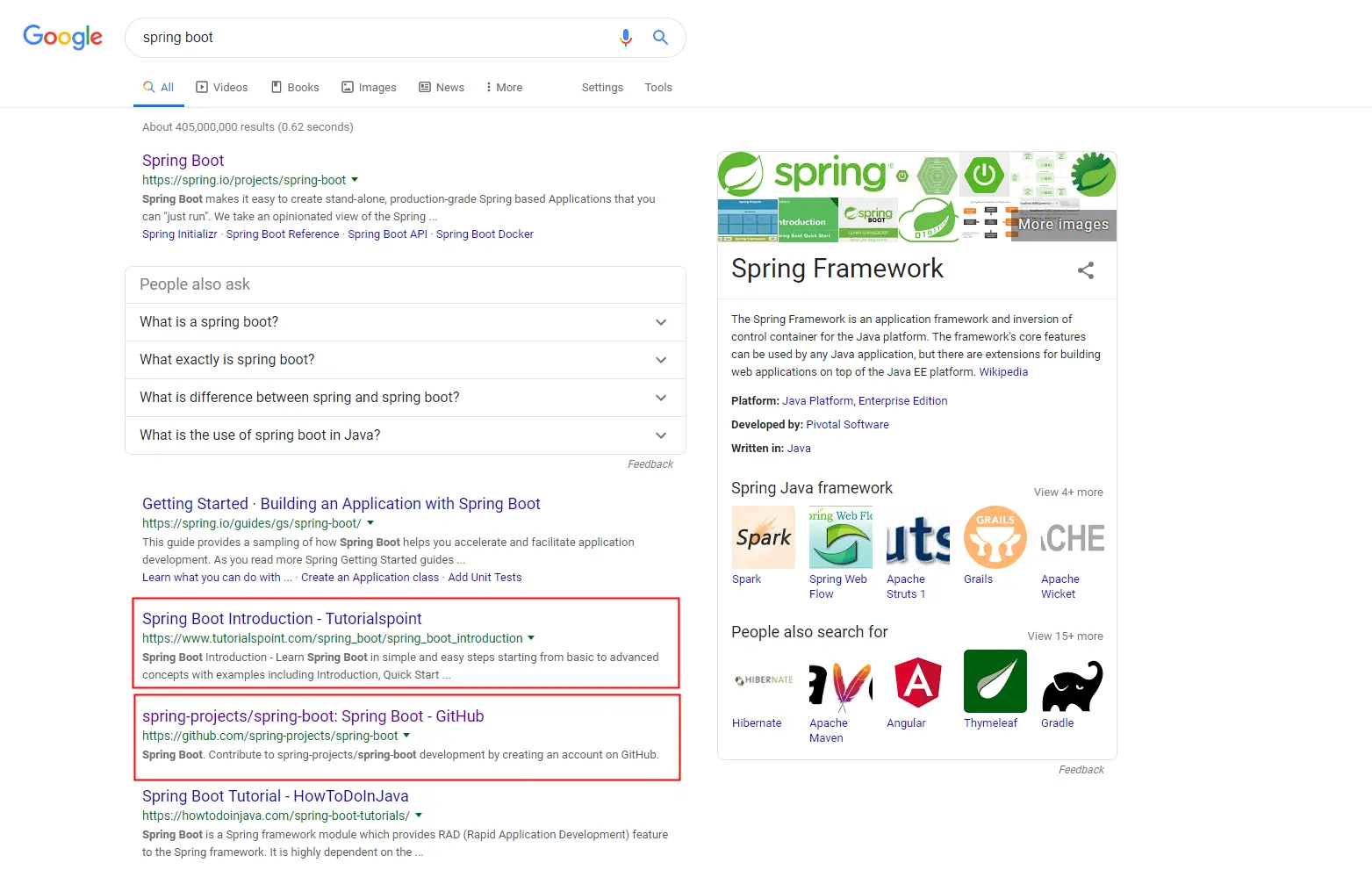The width and height of the screenshot is (1372, 877).
Task: Open Java Platform, Enterprise Edition link
Action: 865,401
